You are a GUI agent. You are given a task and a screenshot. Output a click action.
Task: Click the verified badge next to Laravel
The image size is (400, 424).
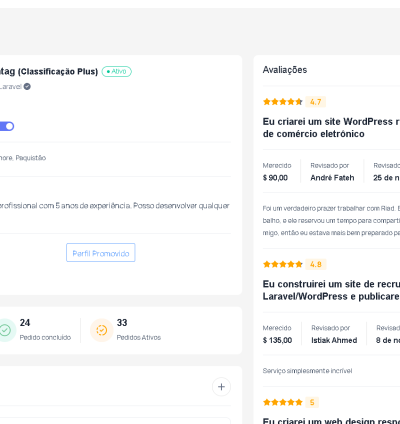27,87
